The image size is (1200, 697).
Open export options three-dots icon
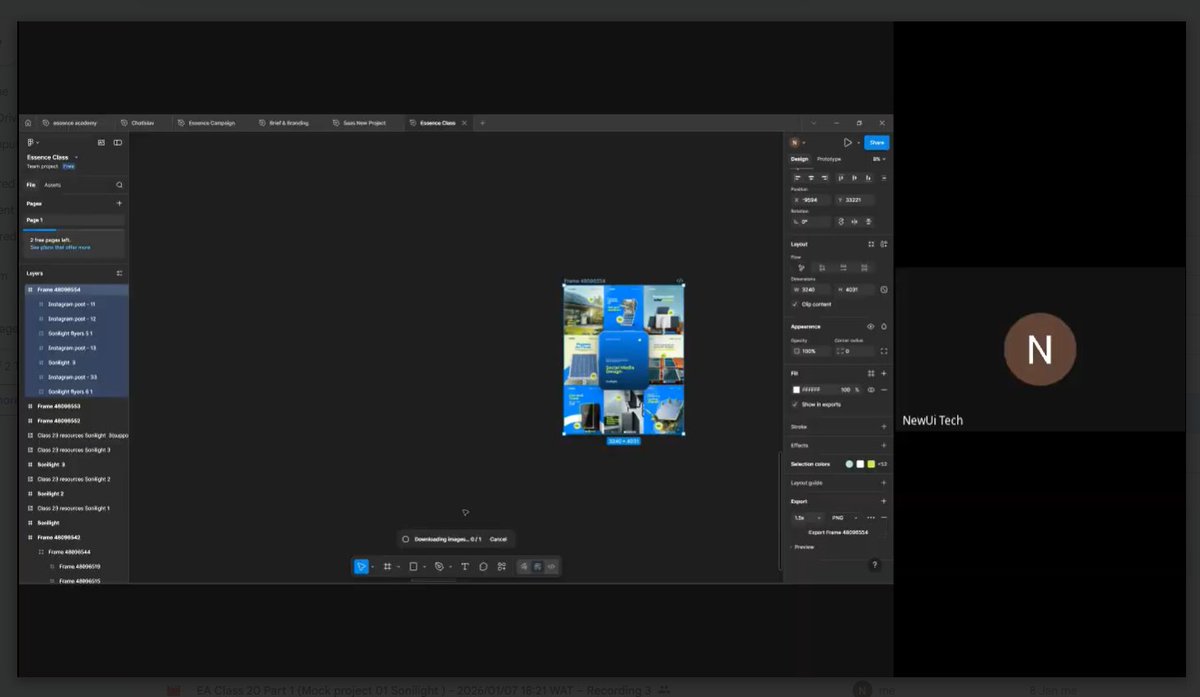870,518
